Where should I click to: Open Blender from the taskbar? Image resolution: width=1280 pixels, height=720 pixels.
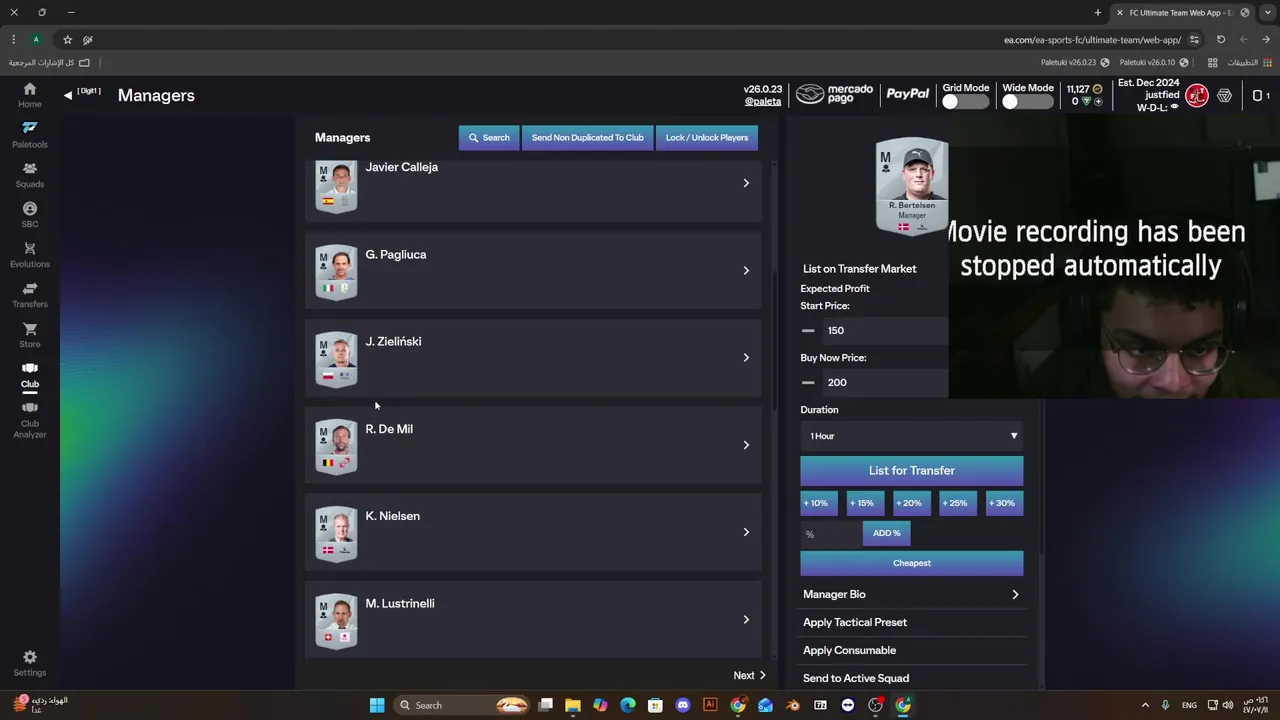click(x=793, y=705)
